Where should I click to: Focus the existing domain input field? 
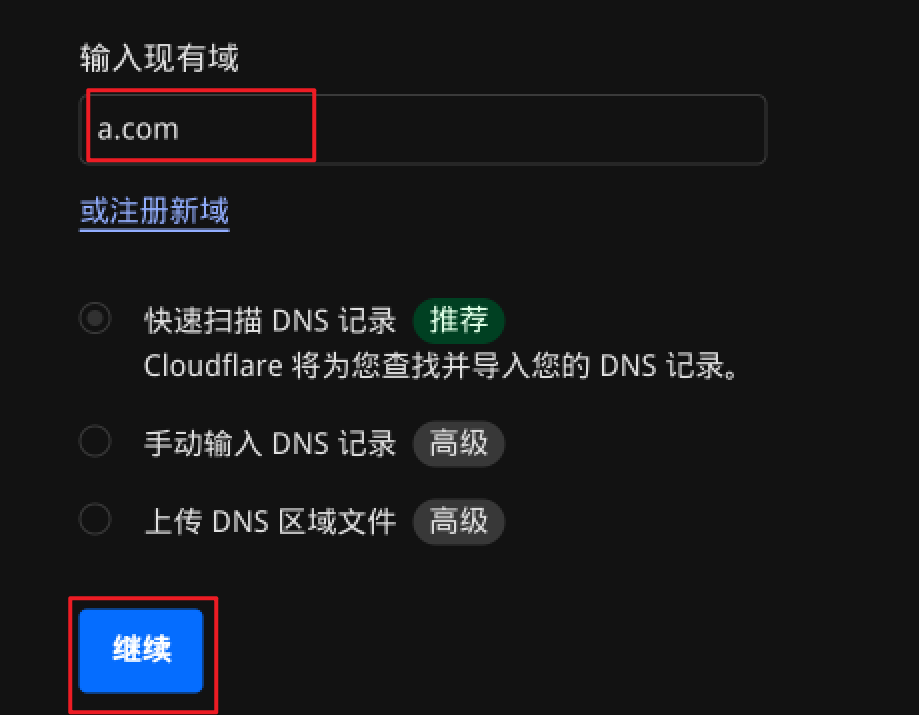[423, 130]
